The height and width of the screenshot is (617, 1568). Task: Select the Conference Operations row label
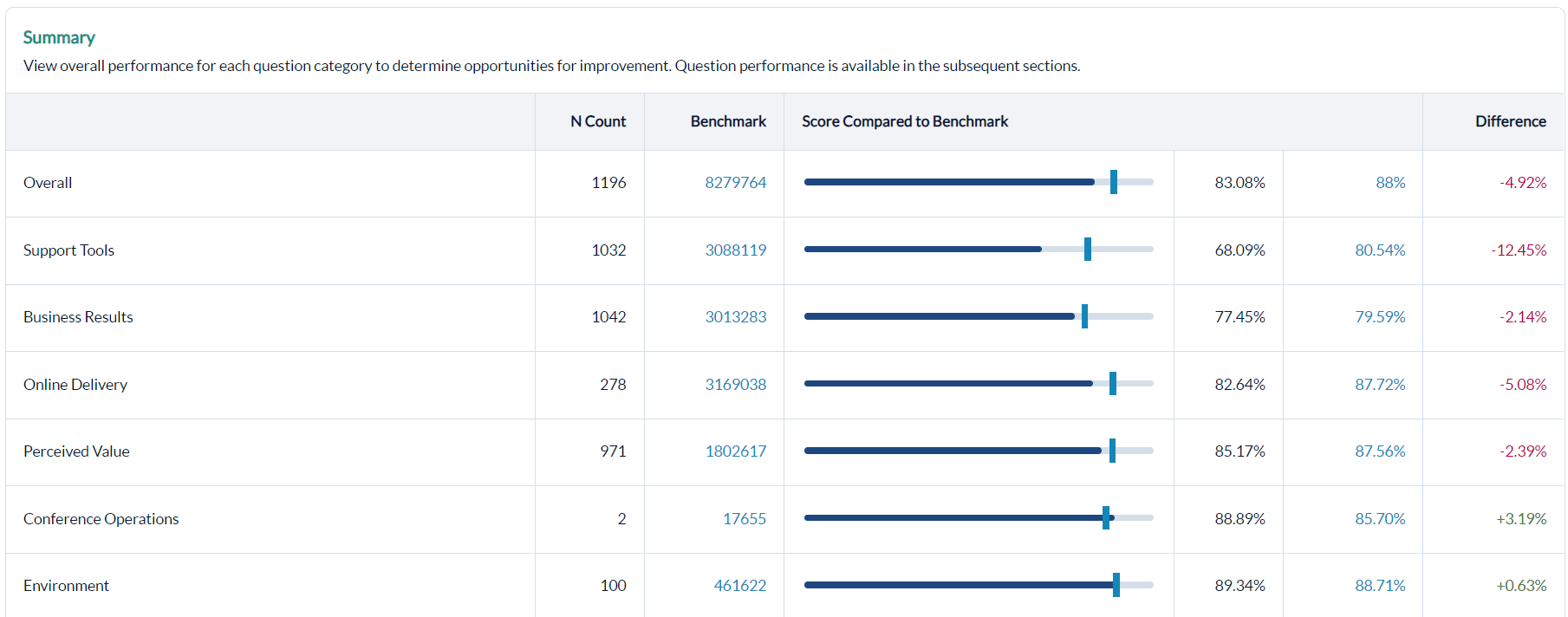[x=101, y=519]
